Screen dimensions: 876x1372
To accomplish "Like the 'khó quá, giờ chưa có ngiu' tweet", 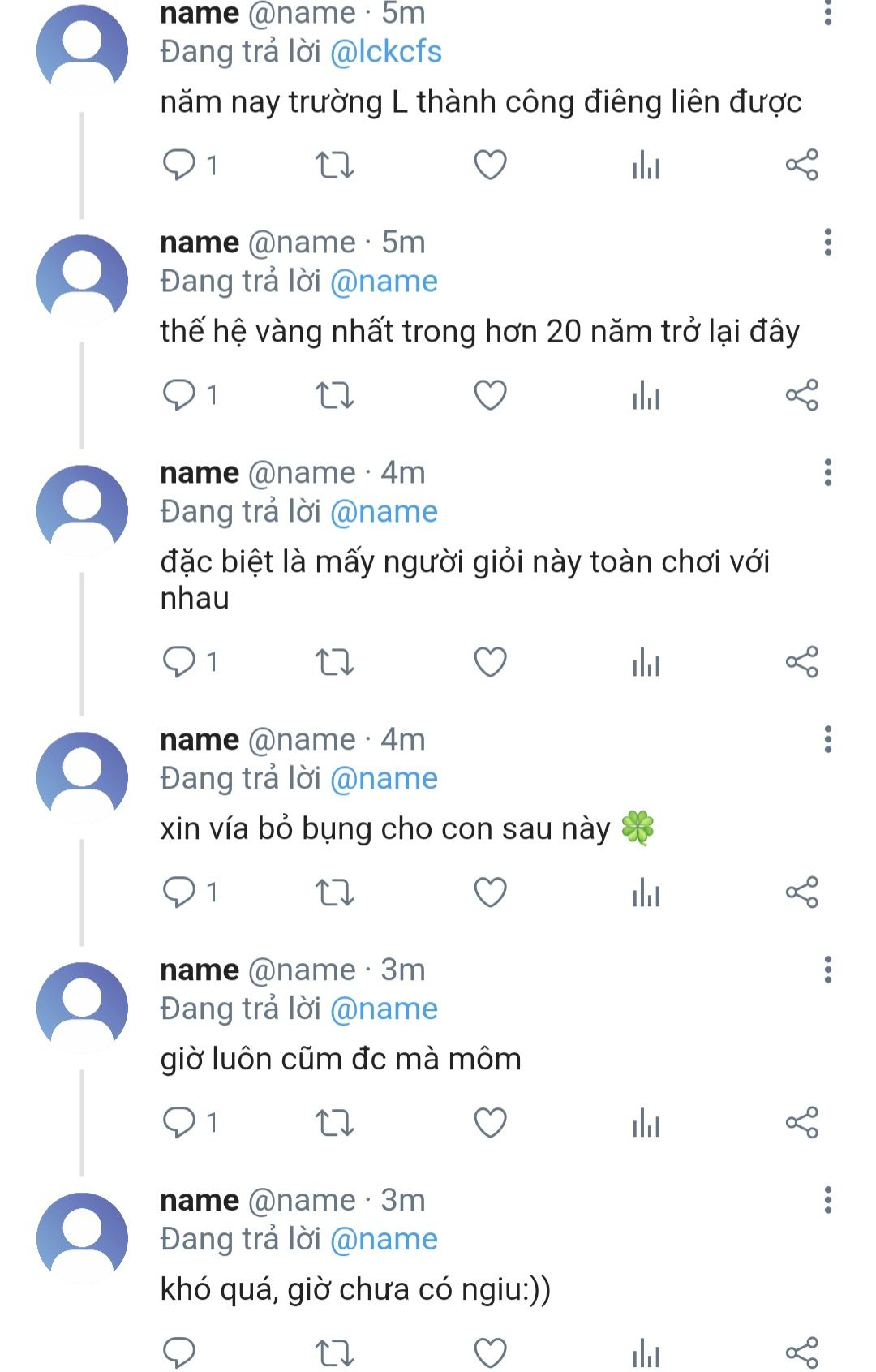I will (x=490, y=1353).
